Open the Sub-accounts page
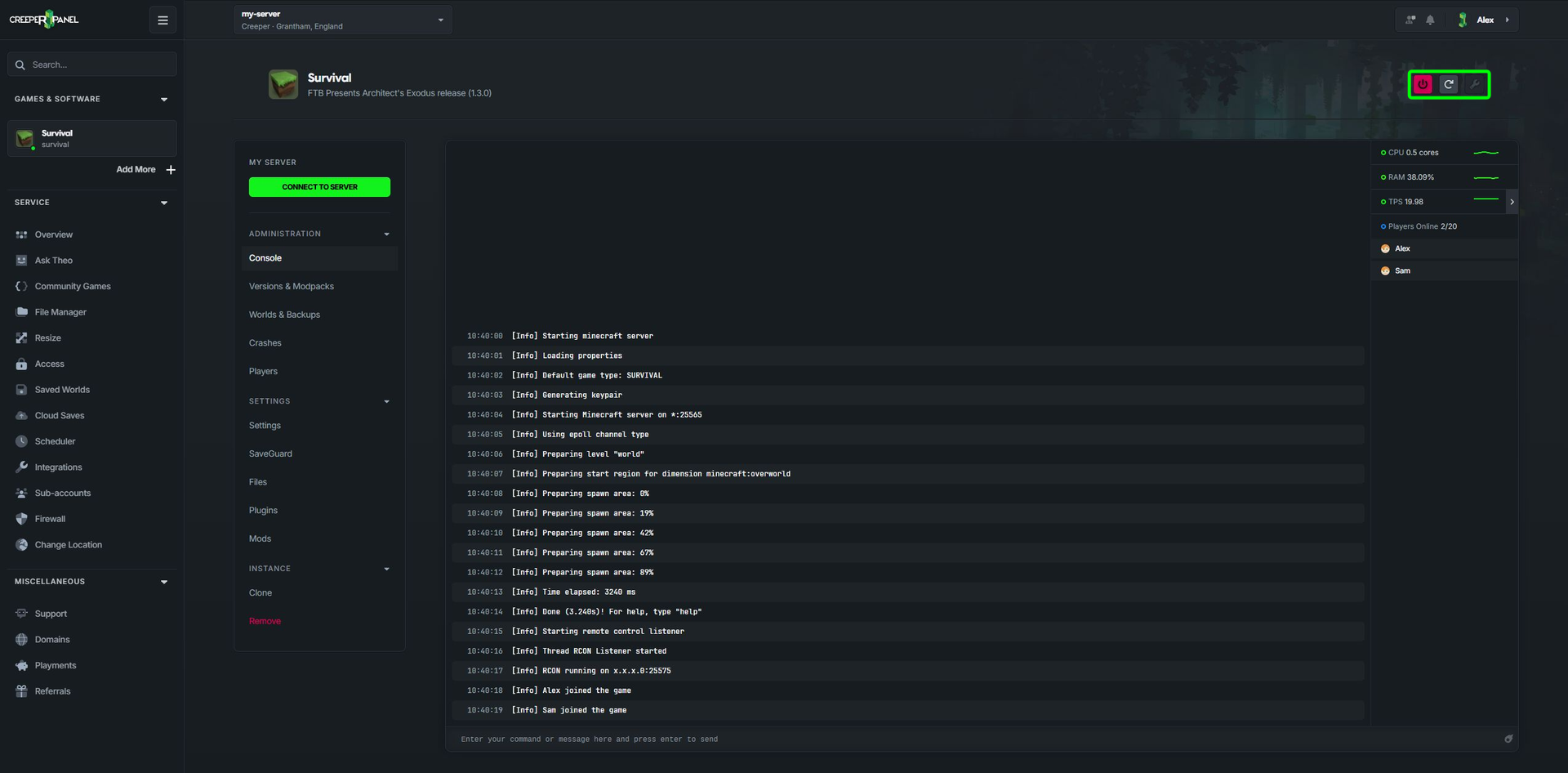 [63, 494]
